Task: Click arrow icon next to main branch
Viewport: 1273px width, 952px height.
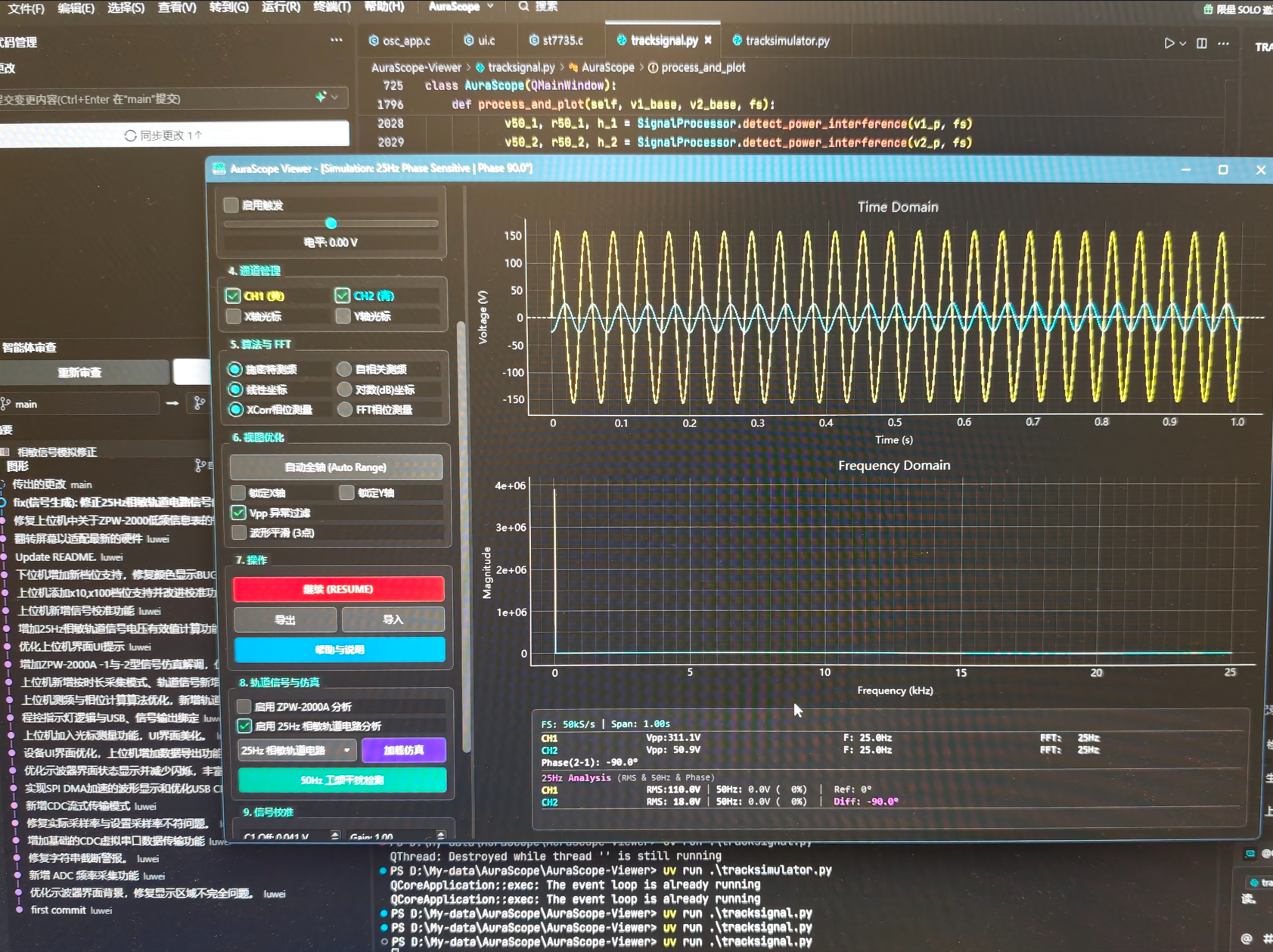Action: [172, 404]
